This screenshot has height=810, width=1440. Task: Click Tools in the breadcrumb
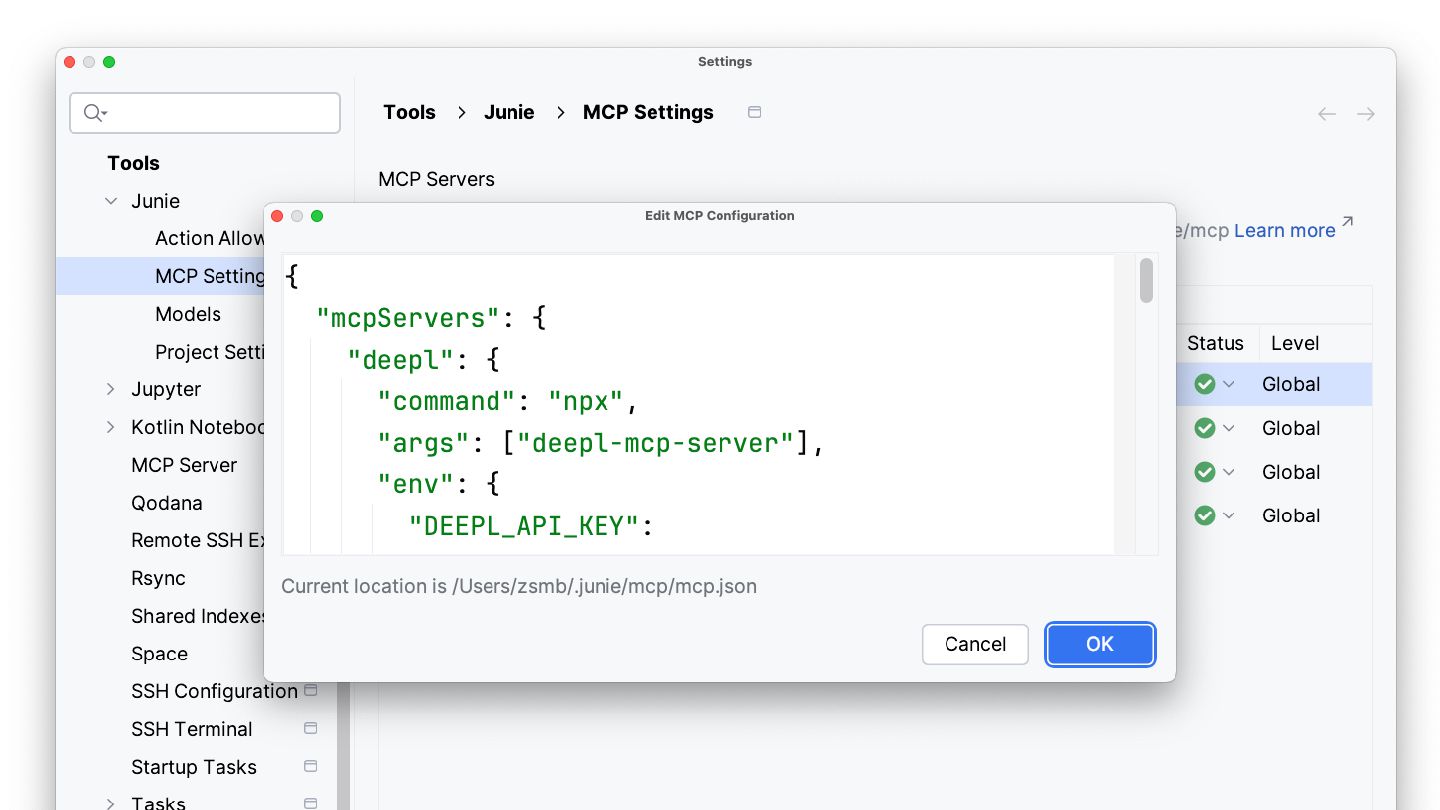coord(409,112)
